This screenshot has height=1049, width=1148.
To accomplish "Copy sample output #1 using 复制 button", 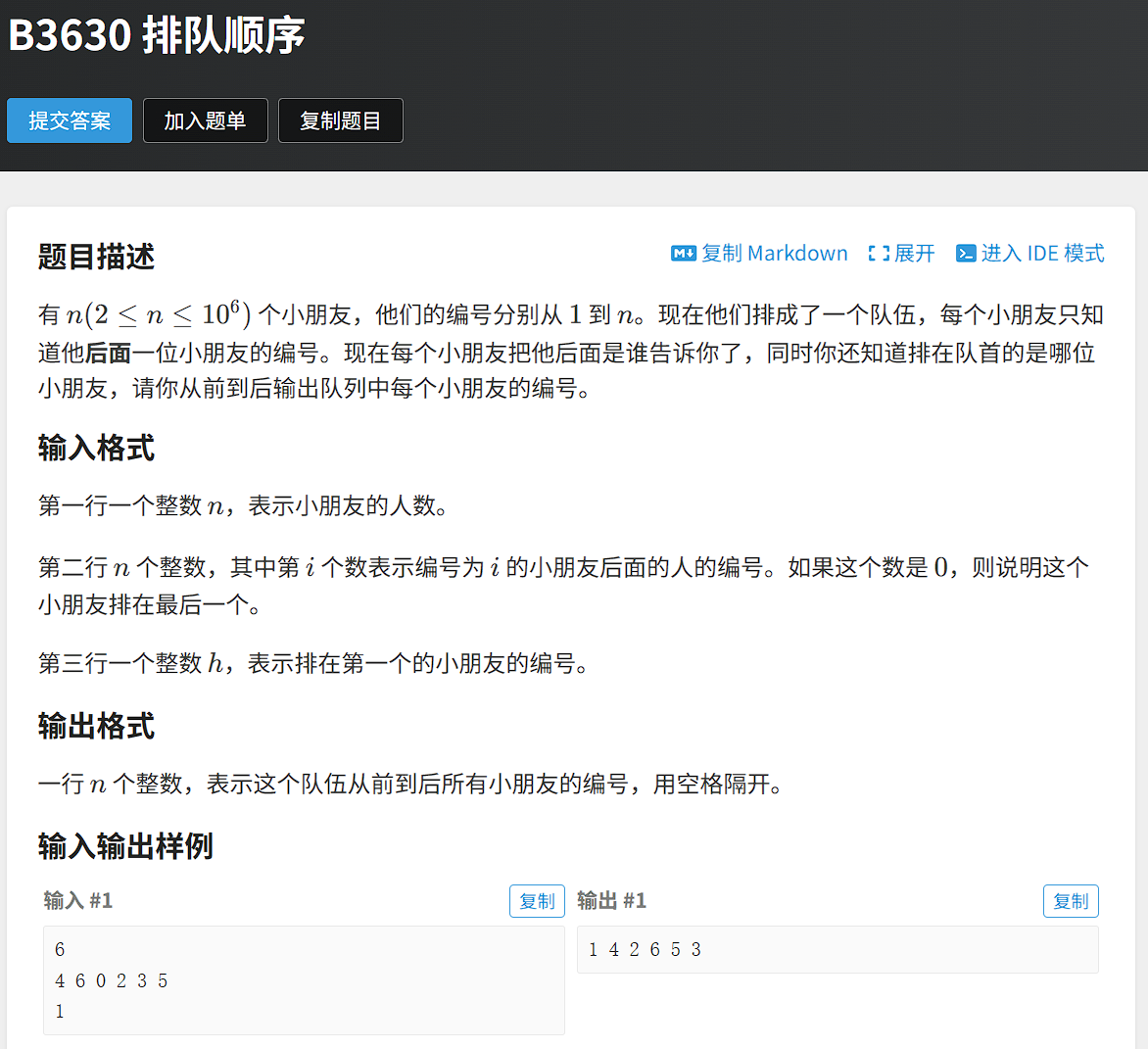I will point(1072,901).
